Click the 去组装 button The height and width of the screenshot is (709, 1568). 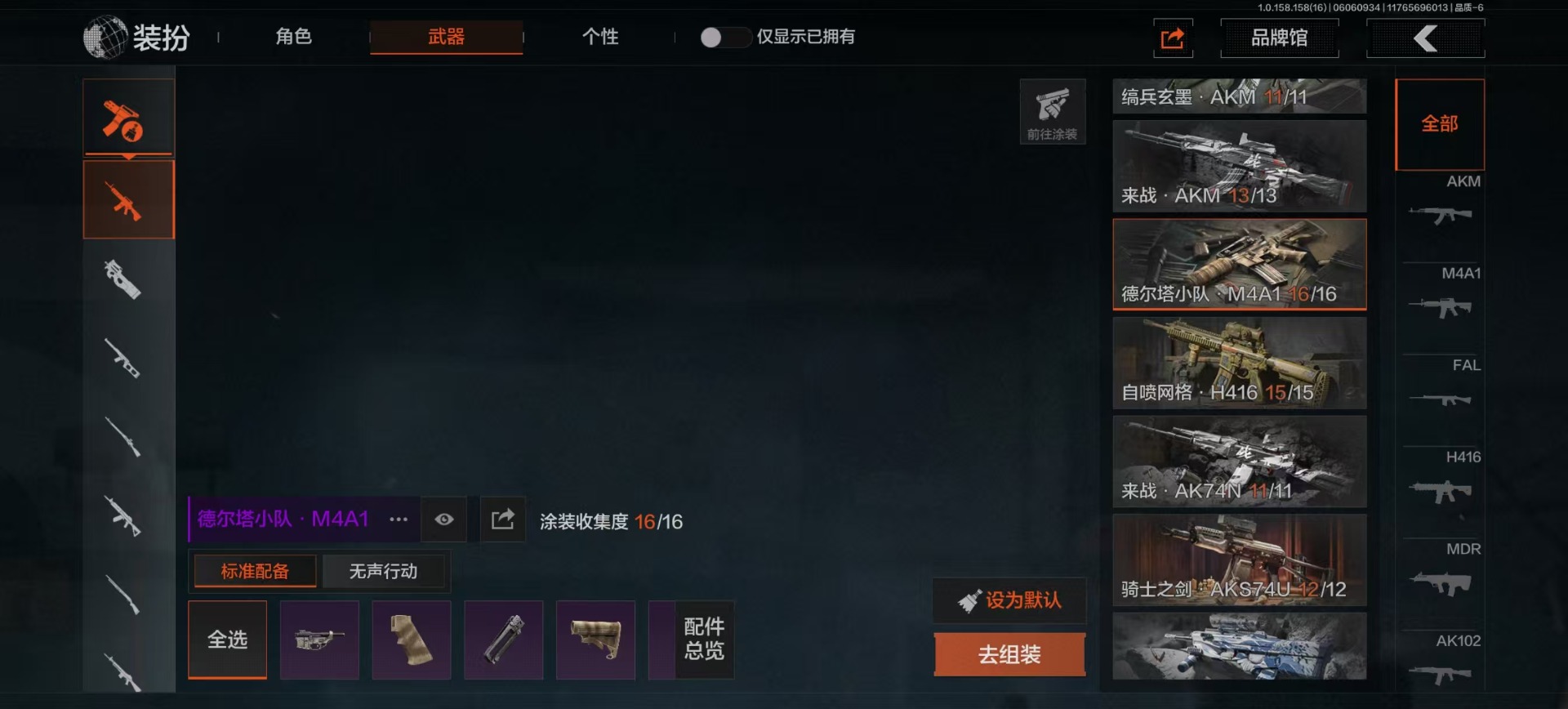(1009, 655)
